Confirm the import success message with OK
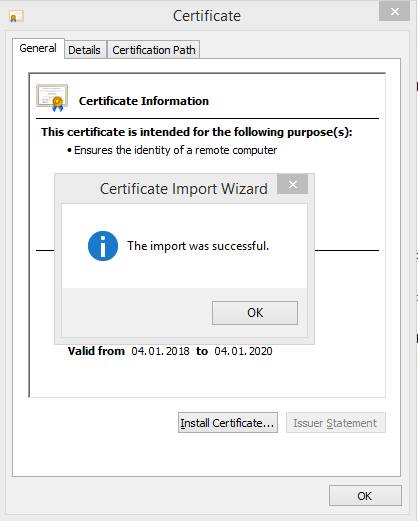Viewport: 418px width, 521px height. click(x=255, y=313)
